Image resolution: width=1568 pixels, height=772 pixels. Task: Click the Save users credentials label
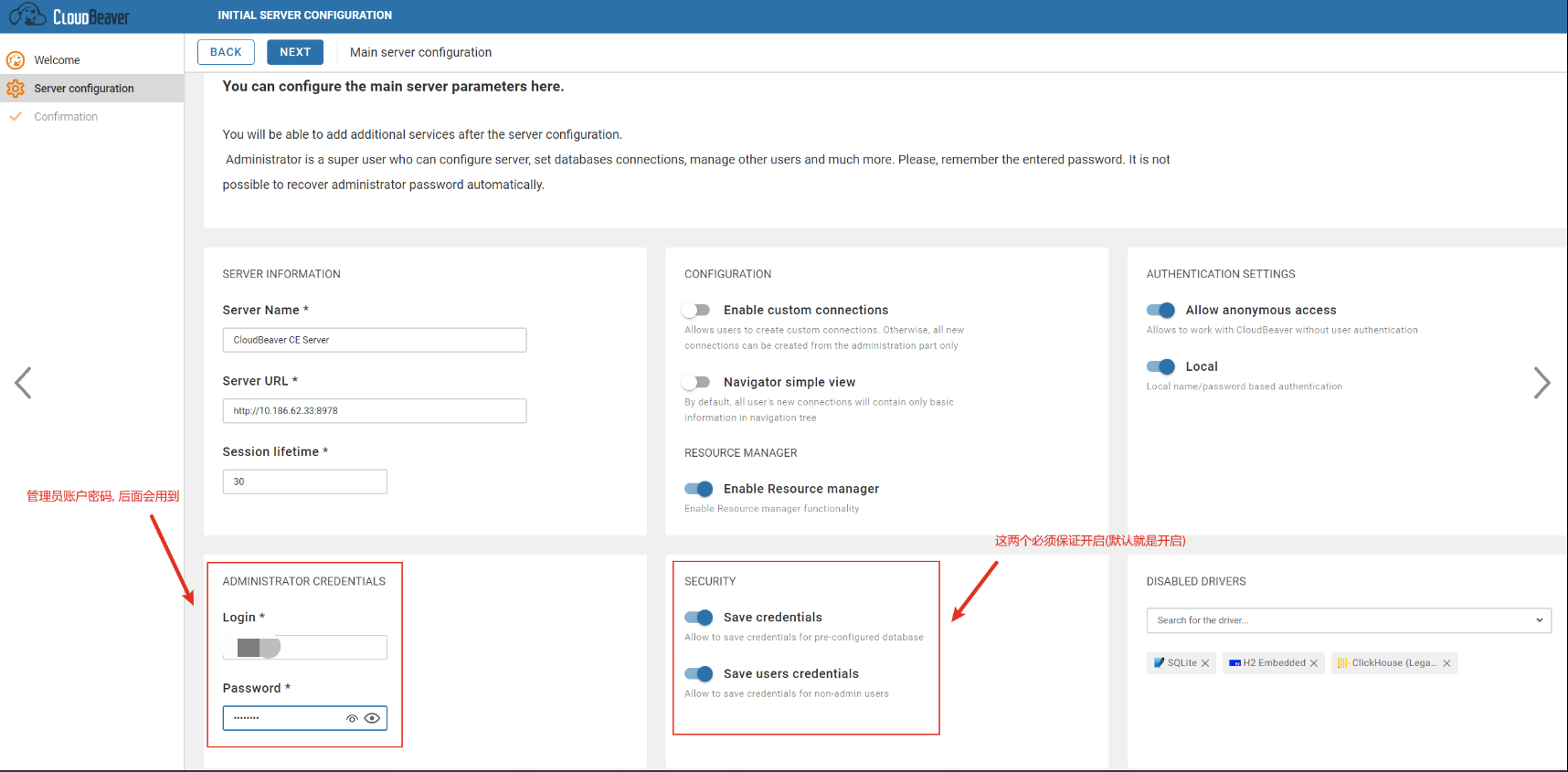click(x=791, y=674)
